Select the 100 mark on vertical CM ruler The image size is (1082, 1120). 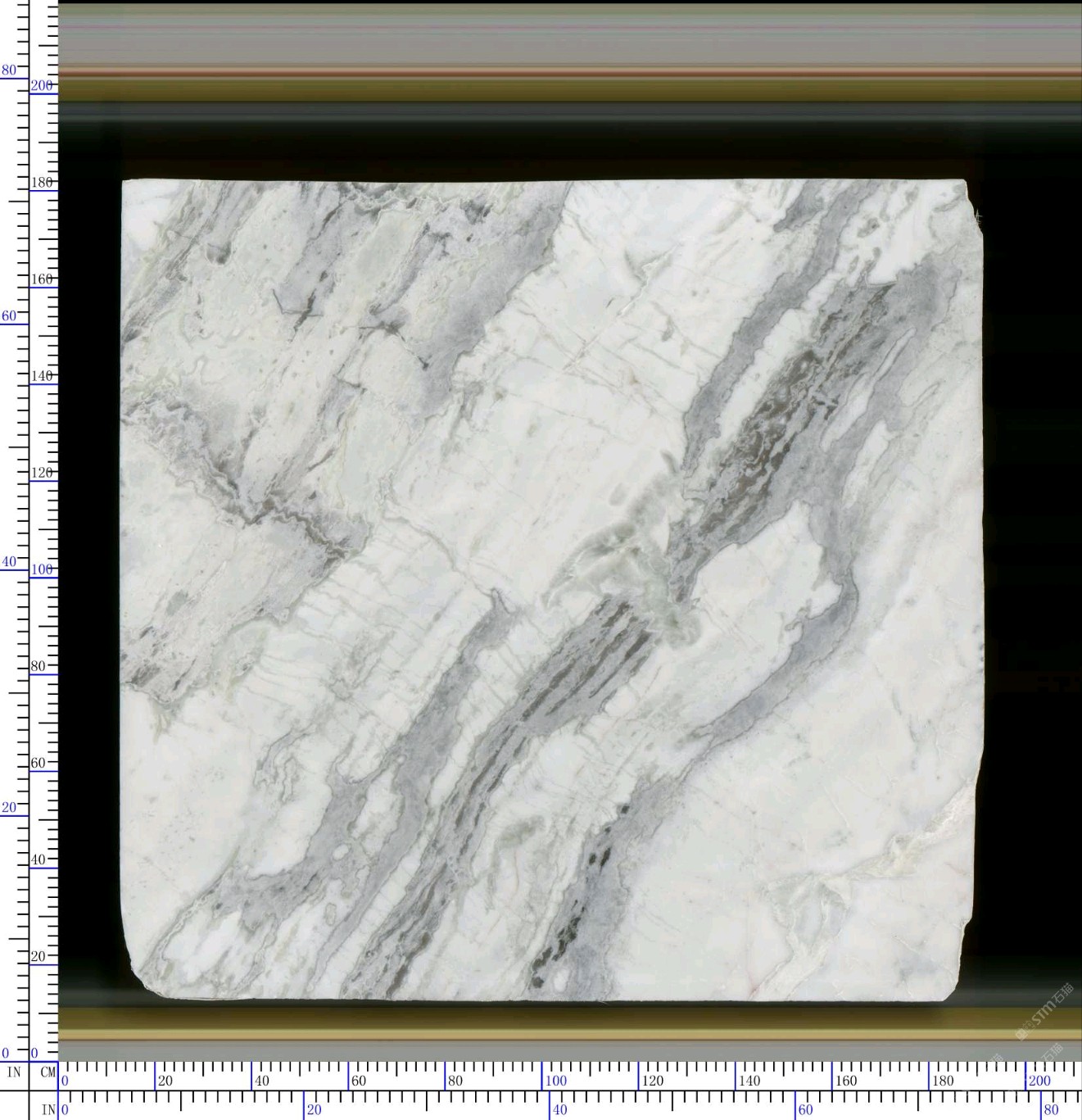click(x=42, y=569)
